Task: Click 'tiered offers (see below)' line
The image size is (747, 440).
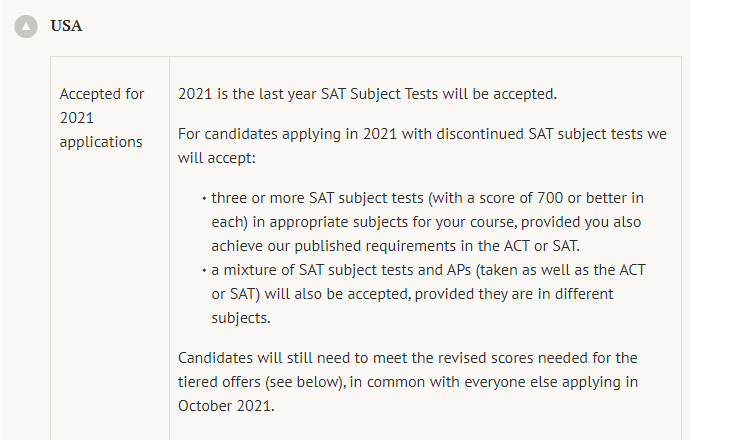Action: click(408, 382)
